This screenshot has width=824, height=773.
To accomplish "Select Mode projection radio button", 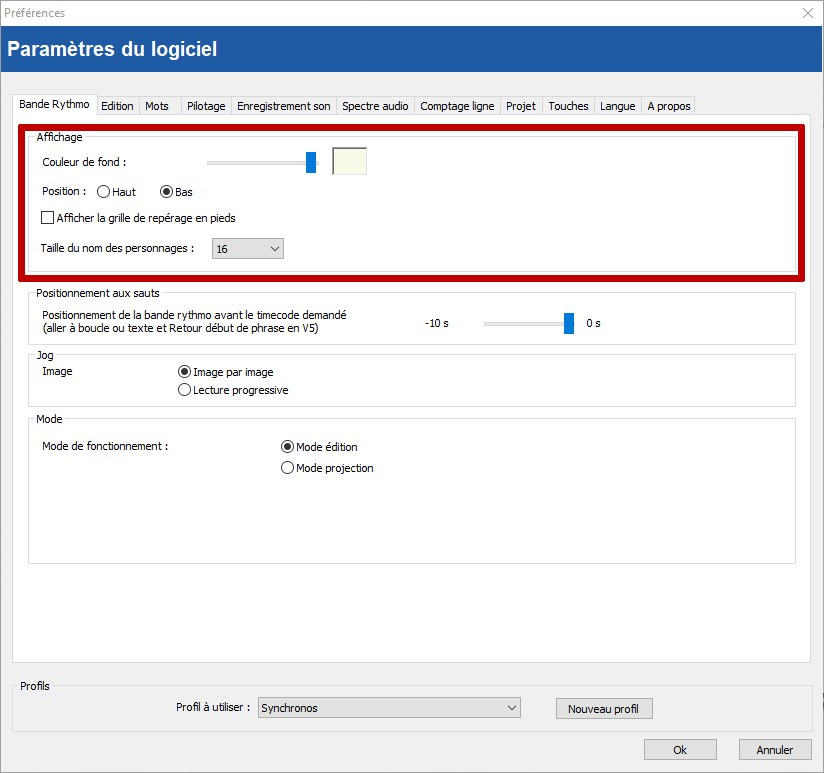I will click(288, 468).
